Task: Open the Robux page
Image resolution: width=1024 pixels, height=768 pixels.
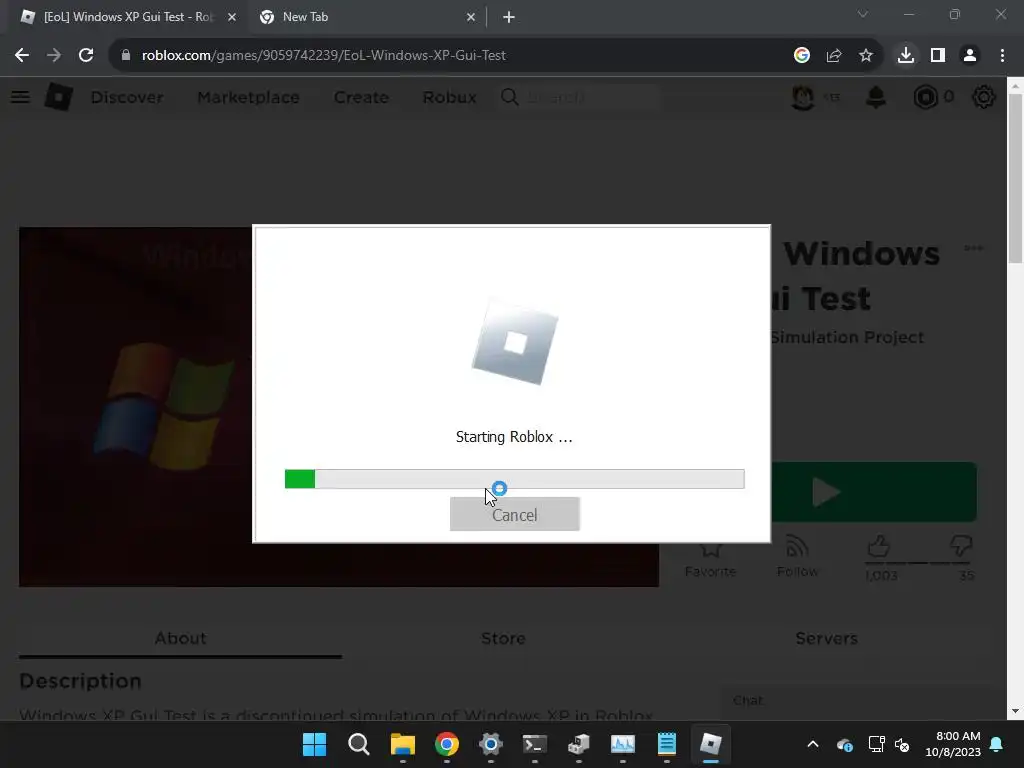Action: [x=449, y=97]
